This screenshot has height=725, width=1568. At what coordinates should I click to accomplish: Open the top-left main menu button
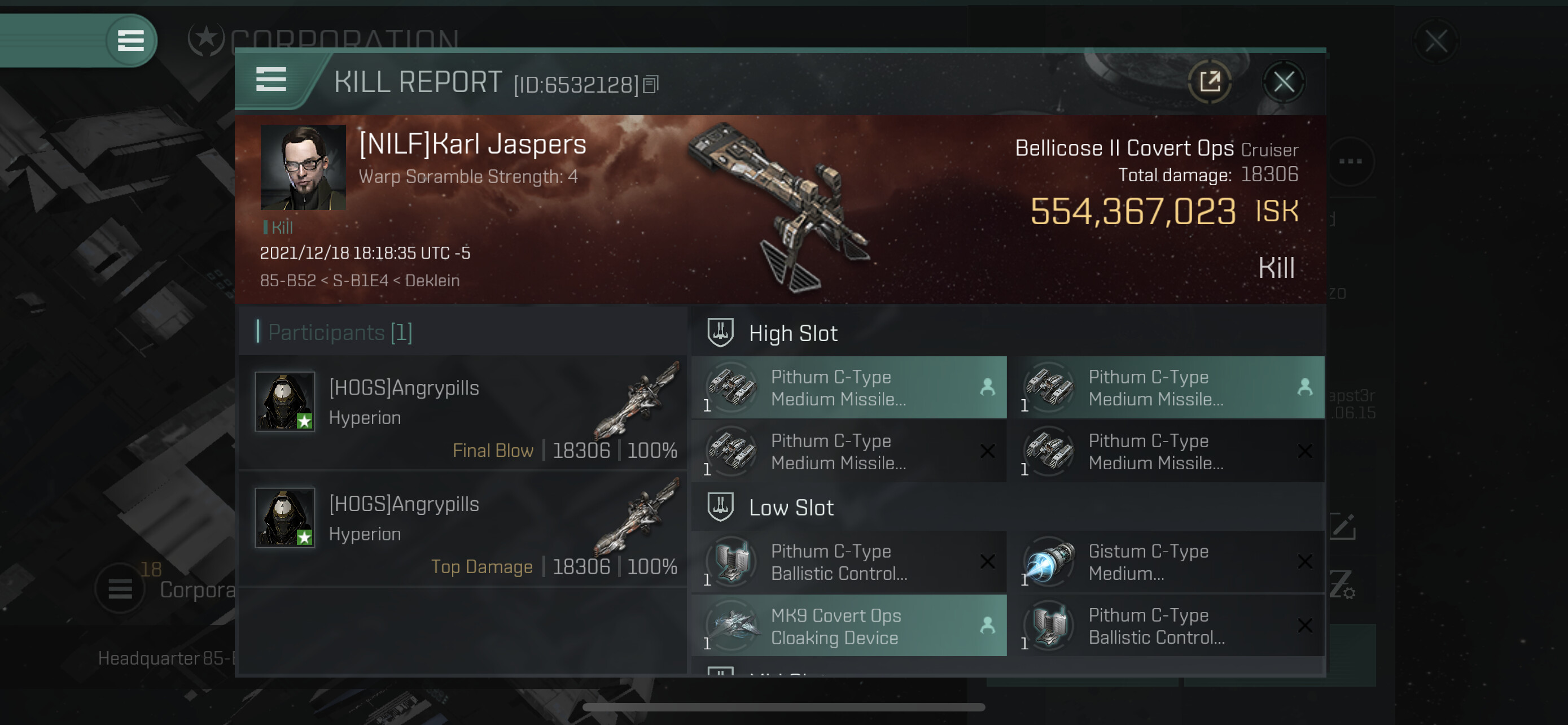(130, 41)
